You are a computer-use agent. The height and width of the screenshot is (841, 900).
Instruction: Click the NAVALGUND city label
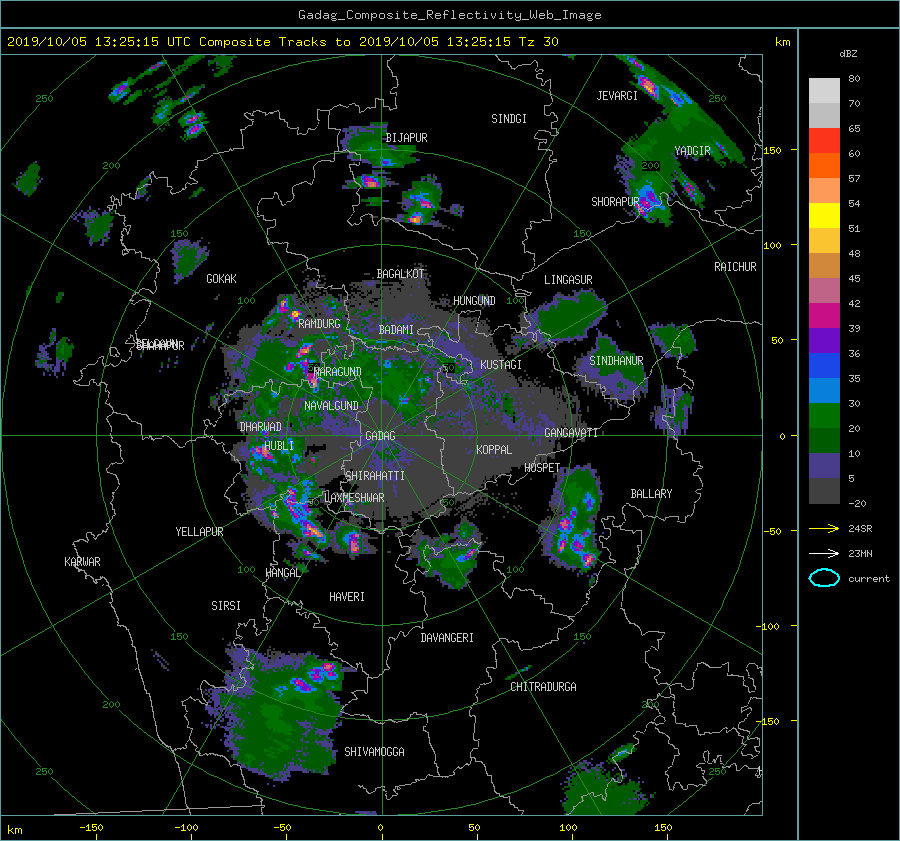pos(331,406)
